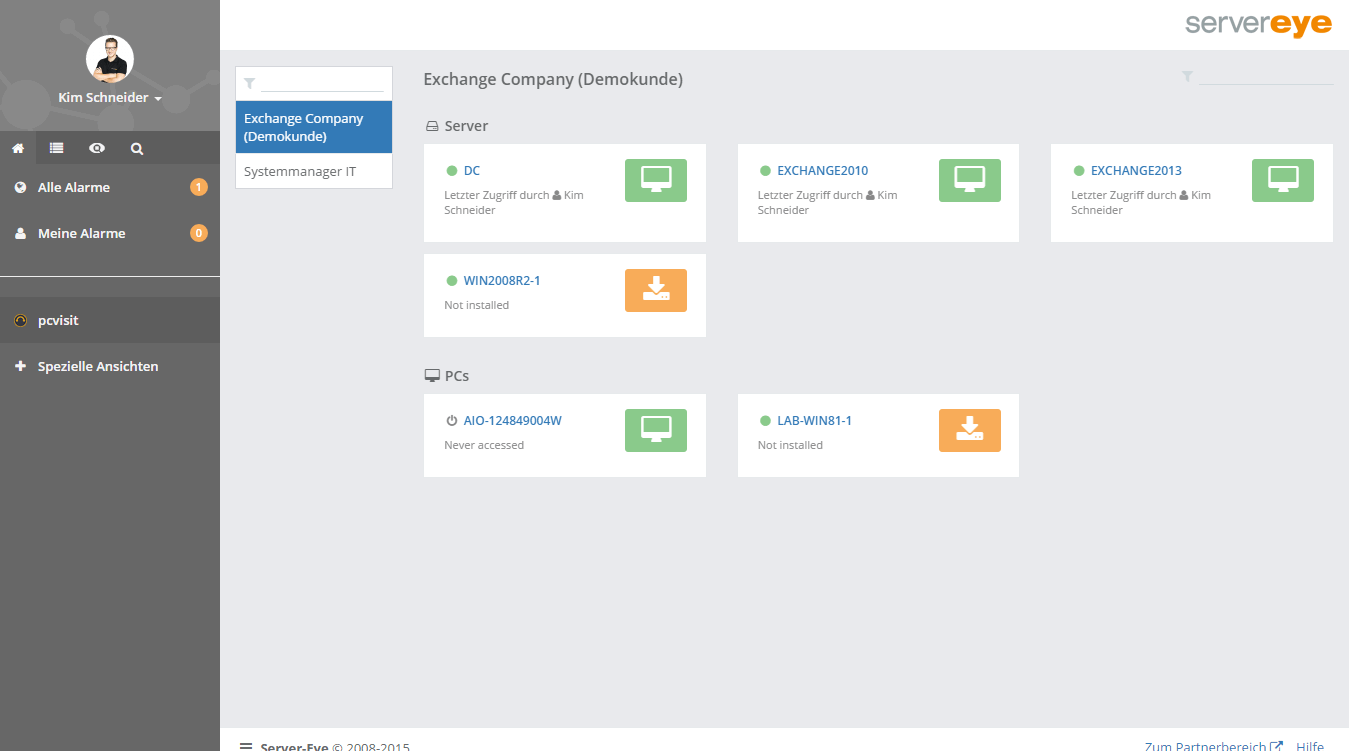
Task: Open the list view icon in sidebar
Action: [x=57, y=148]
